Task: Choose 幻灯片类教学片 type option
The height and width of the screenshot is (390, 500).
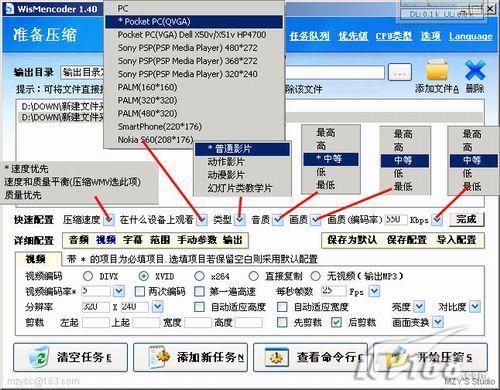Action: click(242, 188)
